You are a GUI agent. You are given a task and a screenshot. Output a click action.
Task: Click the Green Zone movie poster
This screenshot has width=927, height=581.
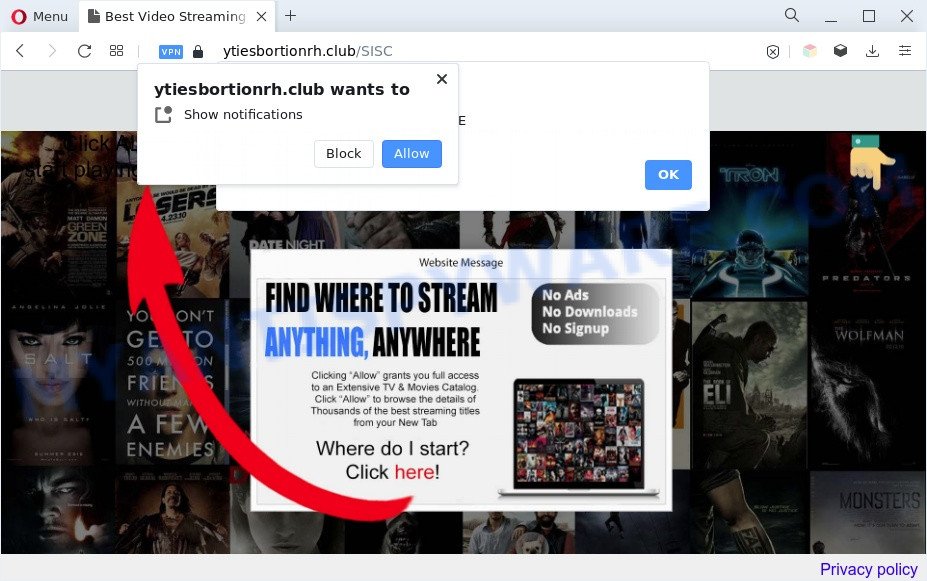(x=58, y=213)
